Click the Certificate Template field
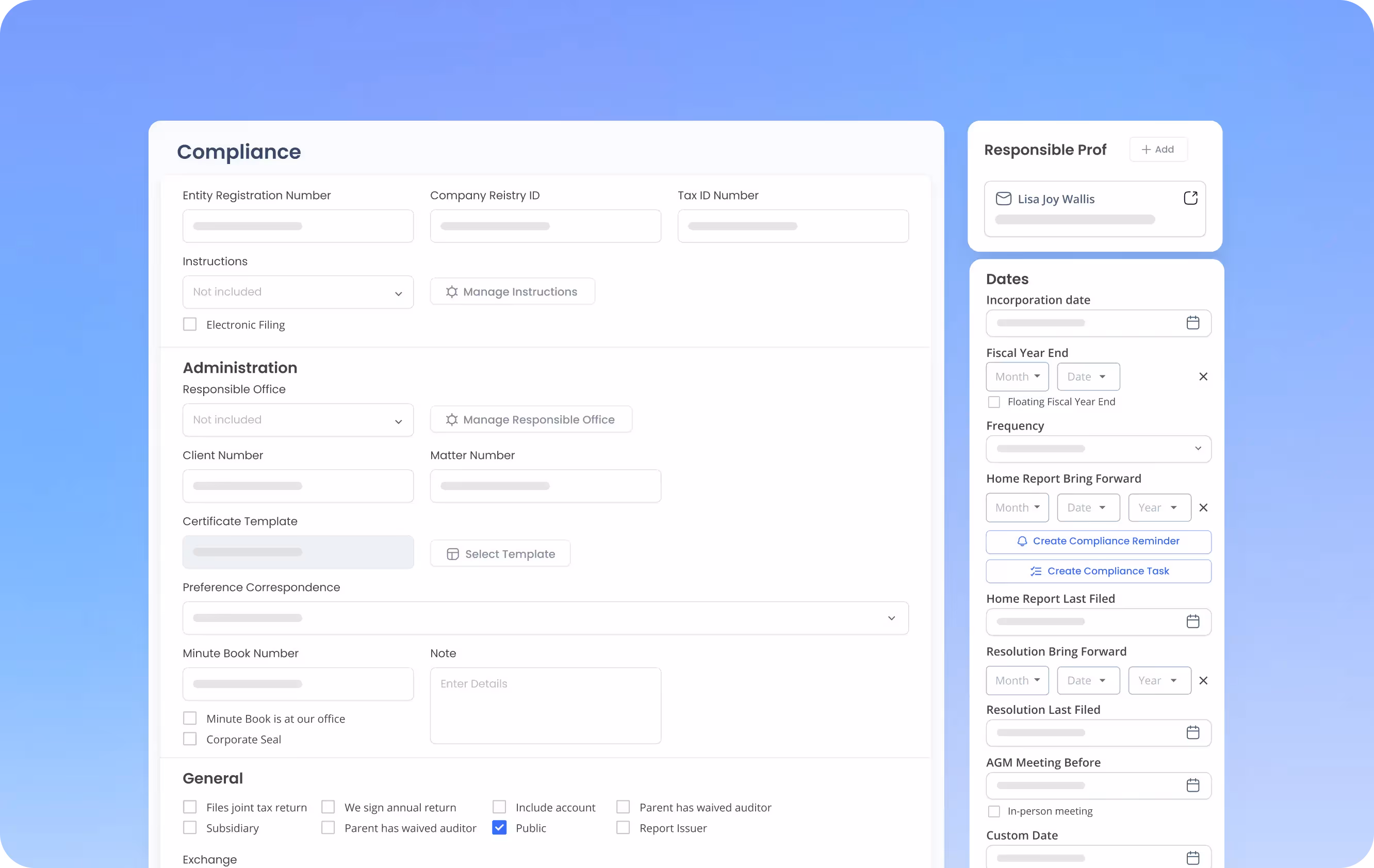Image resolution: width=1374 pixels, height=868 pixels. point(298,552)
